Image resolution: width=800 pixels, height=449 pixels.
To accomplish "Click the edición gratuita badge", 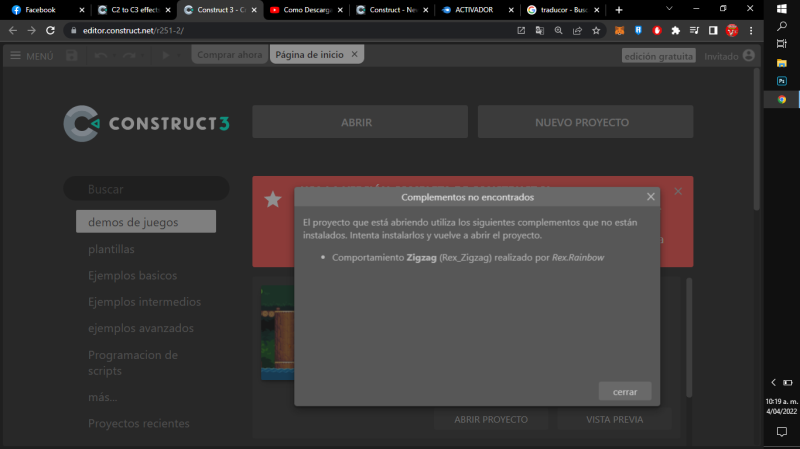I will [x=658, y=56].
